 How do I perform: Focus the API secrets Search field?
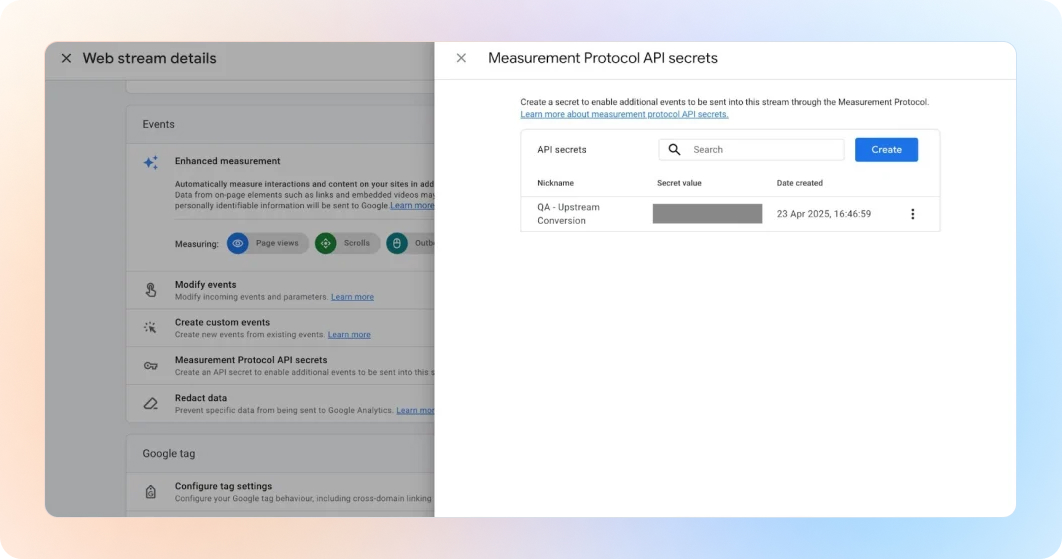(x=751, y=150)
